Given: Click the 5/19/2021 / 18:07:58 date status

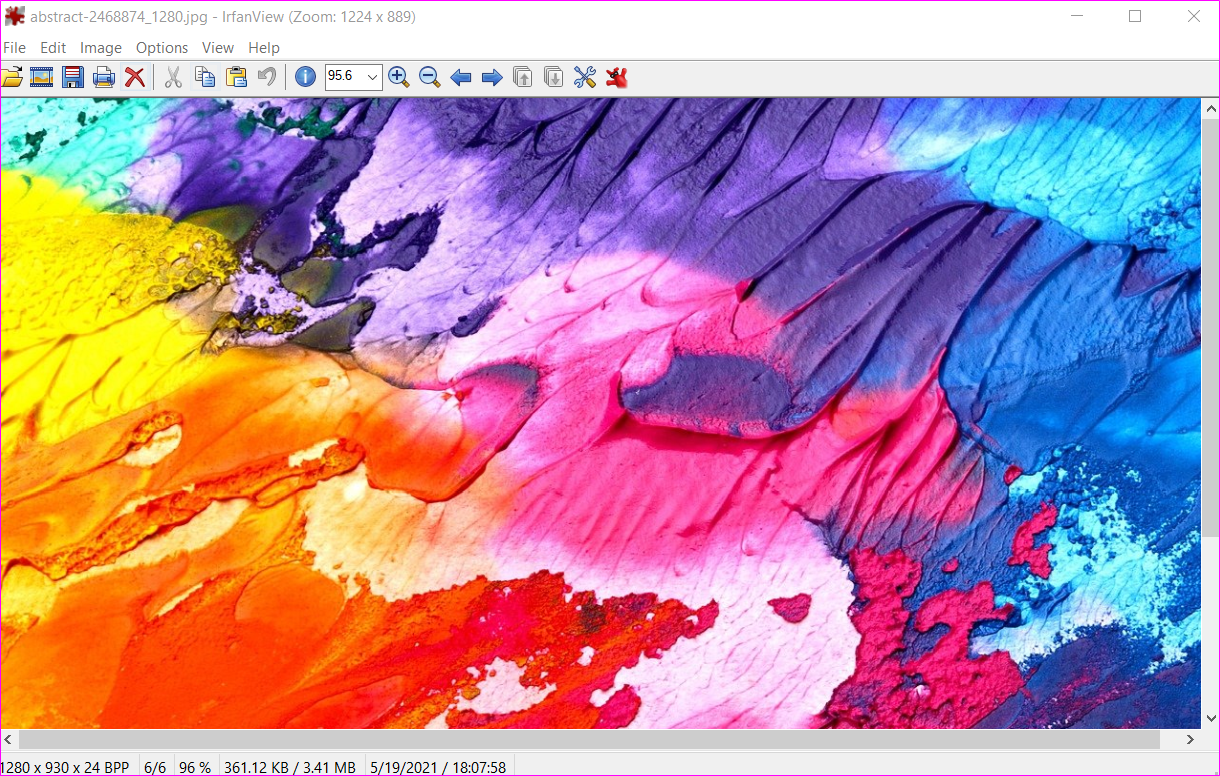Looking at the screenshot, I should click(438, 767).
